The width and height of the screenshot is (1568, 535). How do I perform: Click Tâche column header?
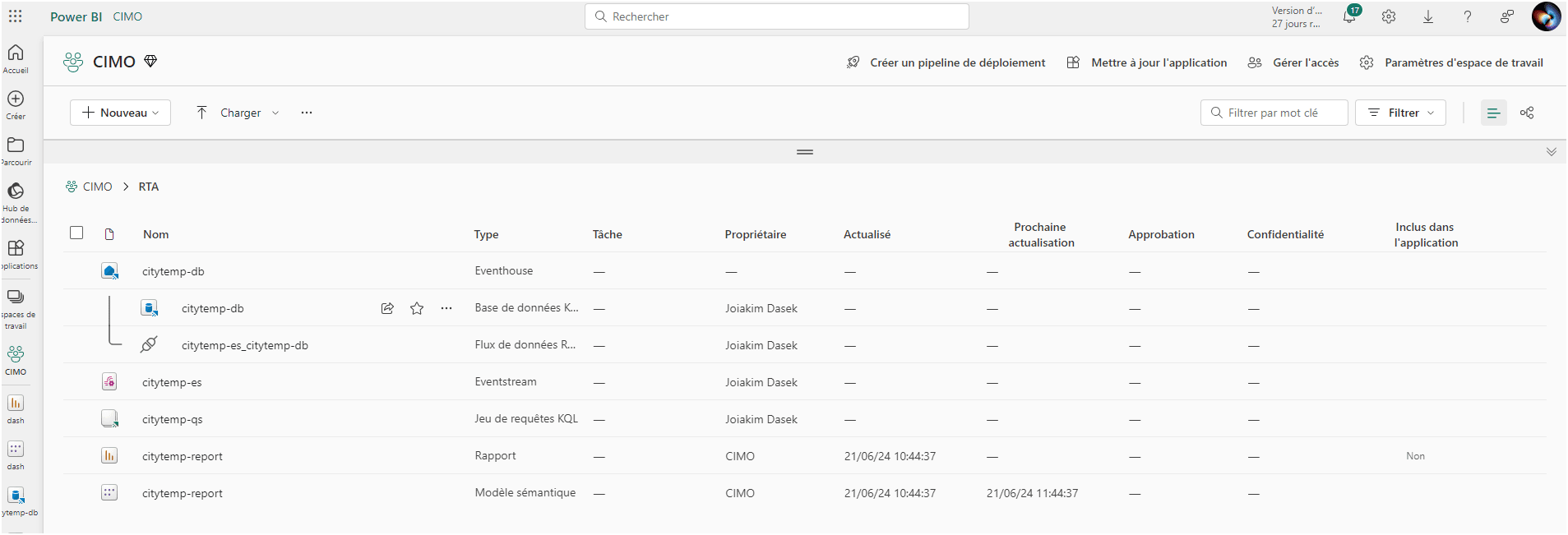(607, 234)
